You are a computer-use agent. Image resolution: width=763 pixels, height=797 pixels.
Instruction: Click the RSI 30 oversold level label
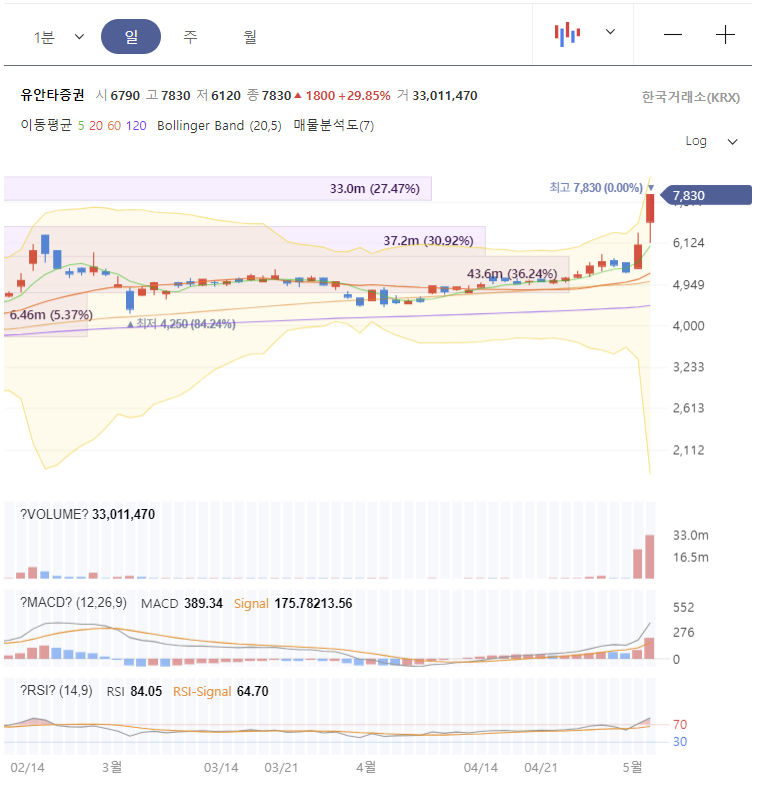[x=680, y=742]
